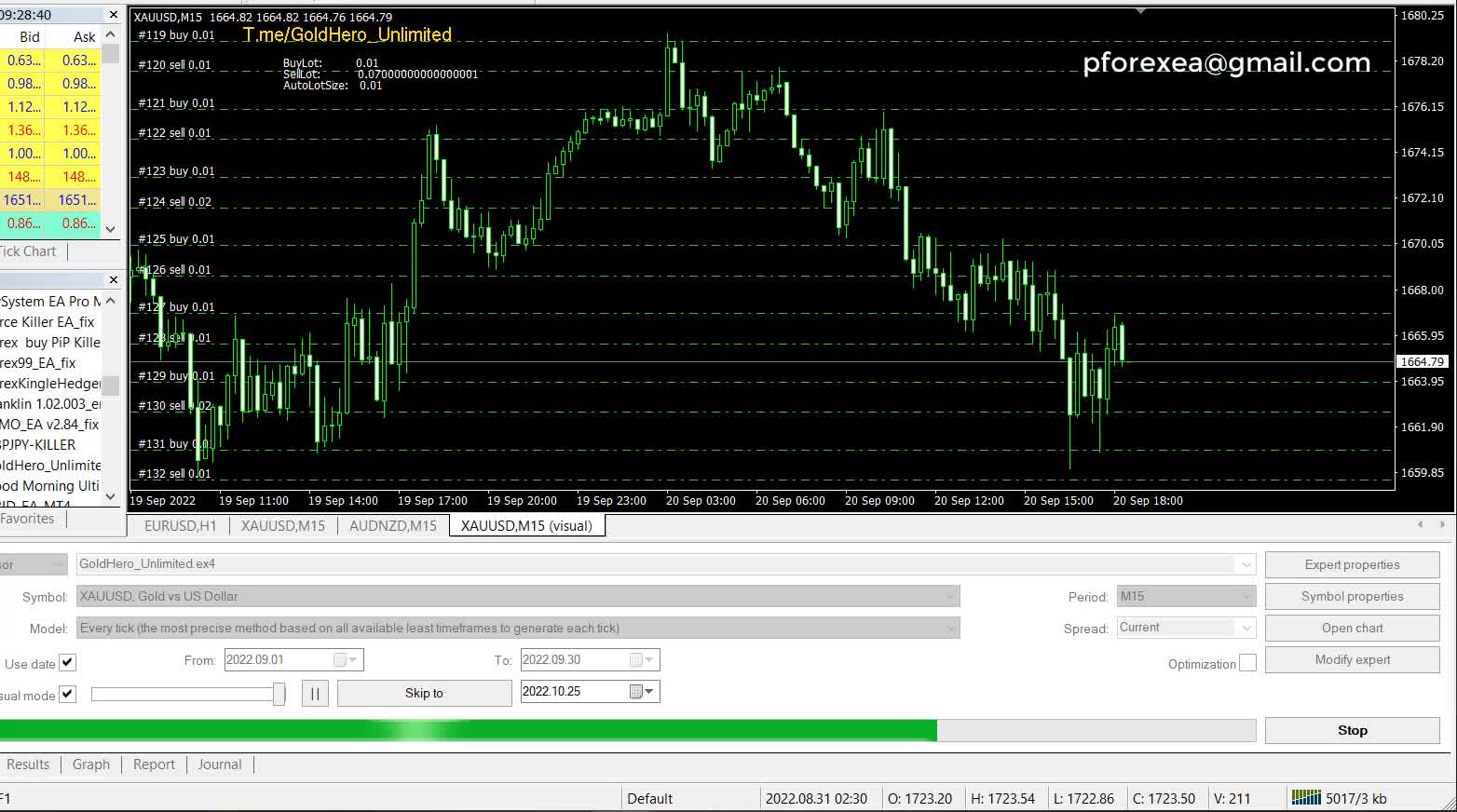Switch to EURUSD,H1 chart tab
Viewport: 1457px width, 812px height.
pyautogui.click(x=181, y=525)
